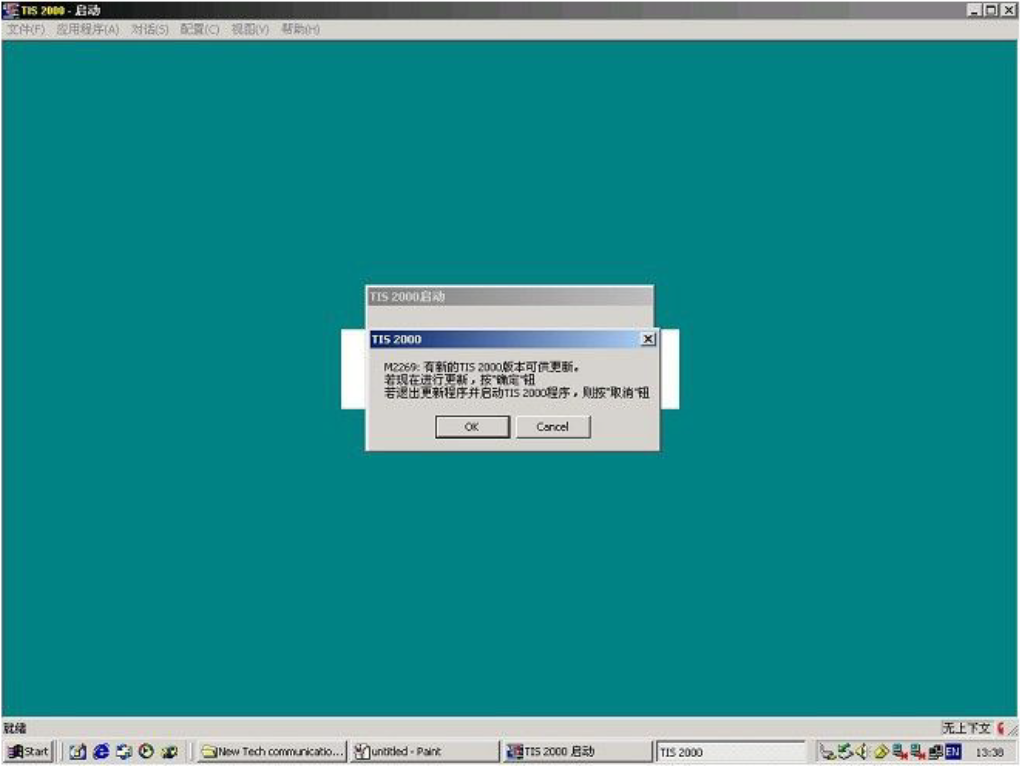Open the 对话(S) menu
Viewport: 1020px width, 766px height.
[x=150, y=29]
